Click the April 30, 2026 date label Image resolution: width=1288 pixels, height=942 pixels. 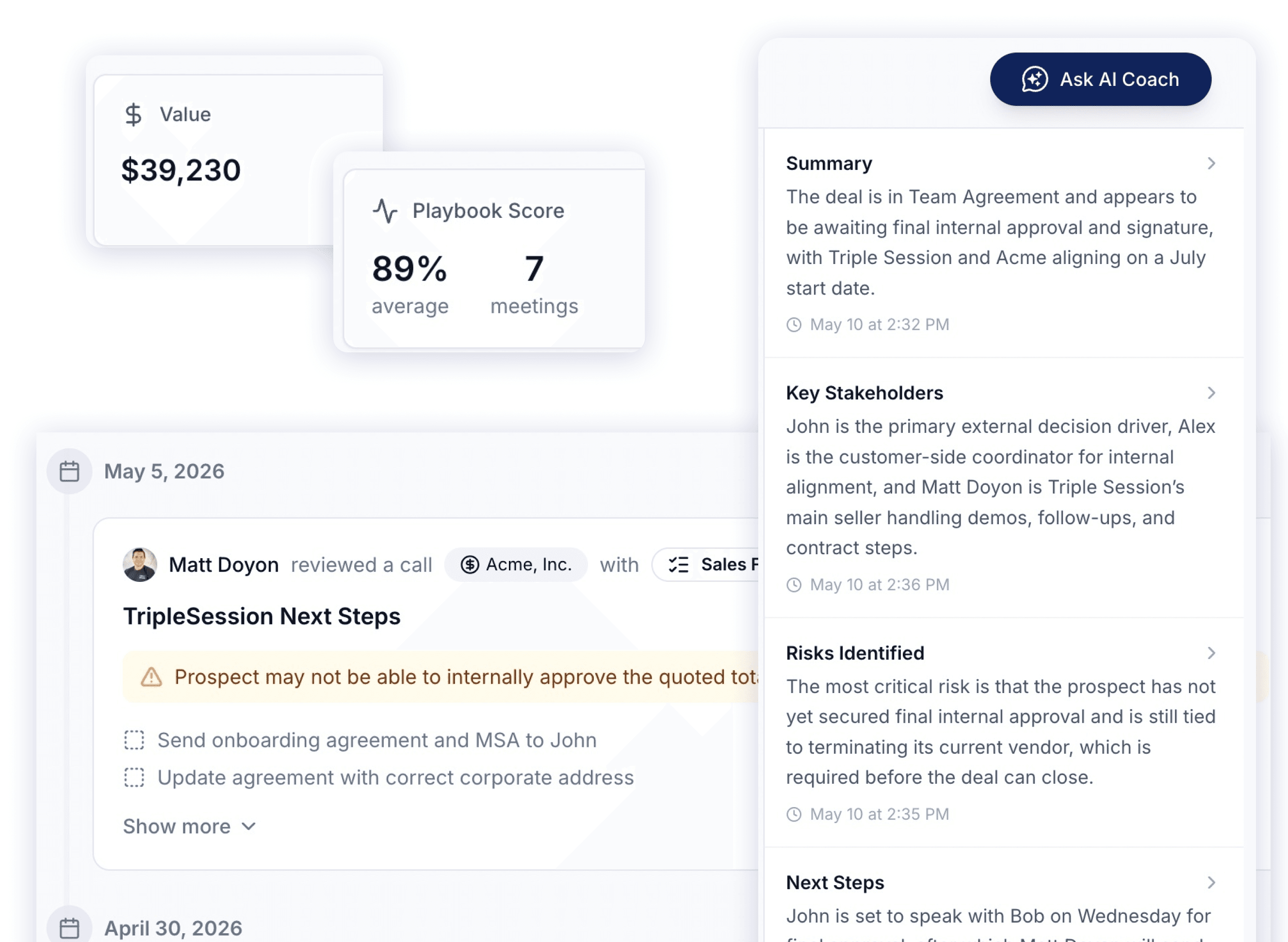pyautogui.click(x=173, y=928)
